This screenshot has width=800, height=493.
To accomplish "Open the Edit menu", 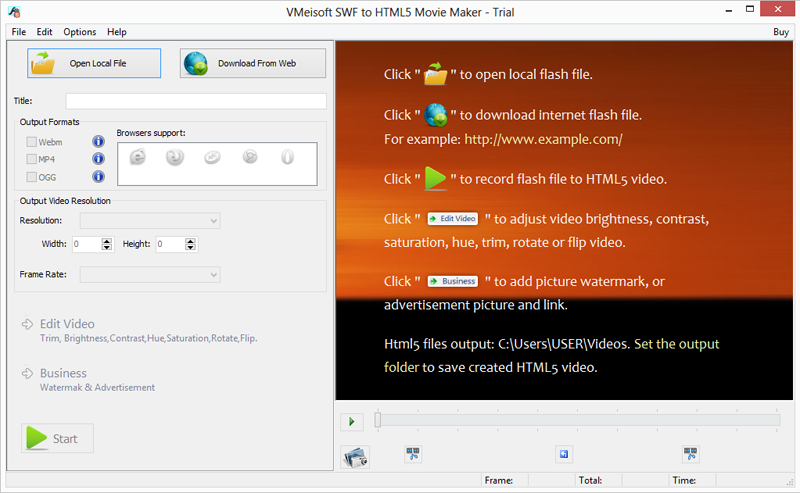I will click(x=44, y=32).
